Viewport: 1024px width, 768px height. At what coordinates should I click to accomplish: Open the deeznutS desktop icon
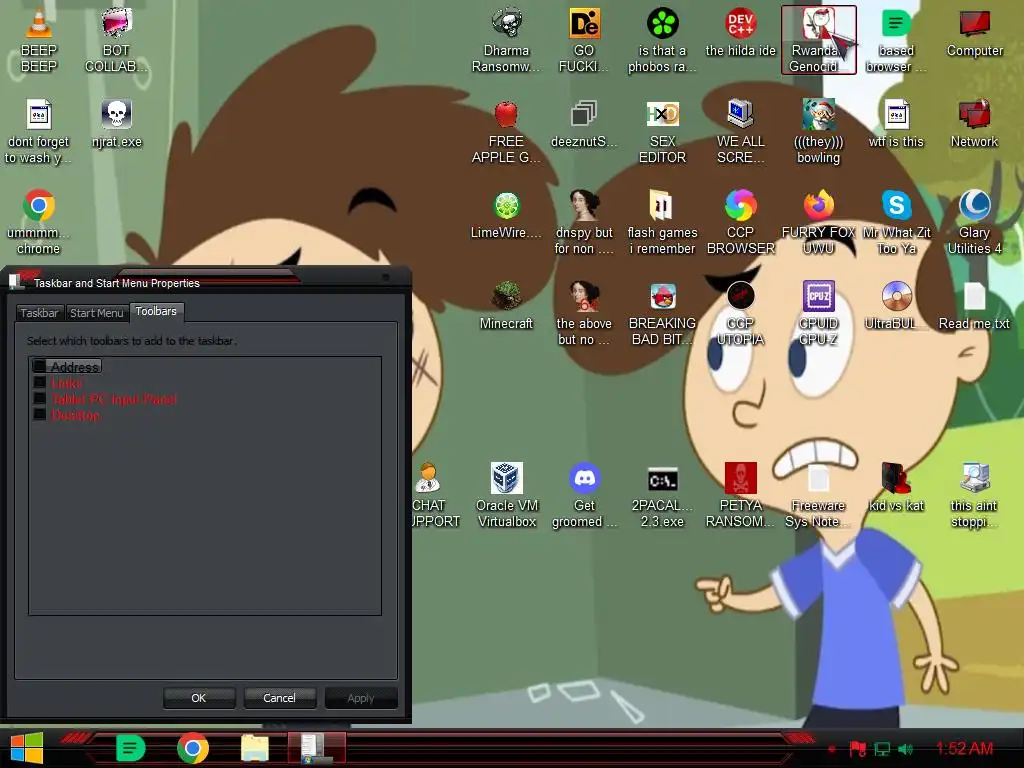(x=584, y=124)
